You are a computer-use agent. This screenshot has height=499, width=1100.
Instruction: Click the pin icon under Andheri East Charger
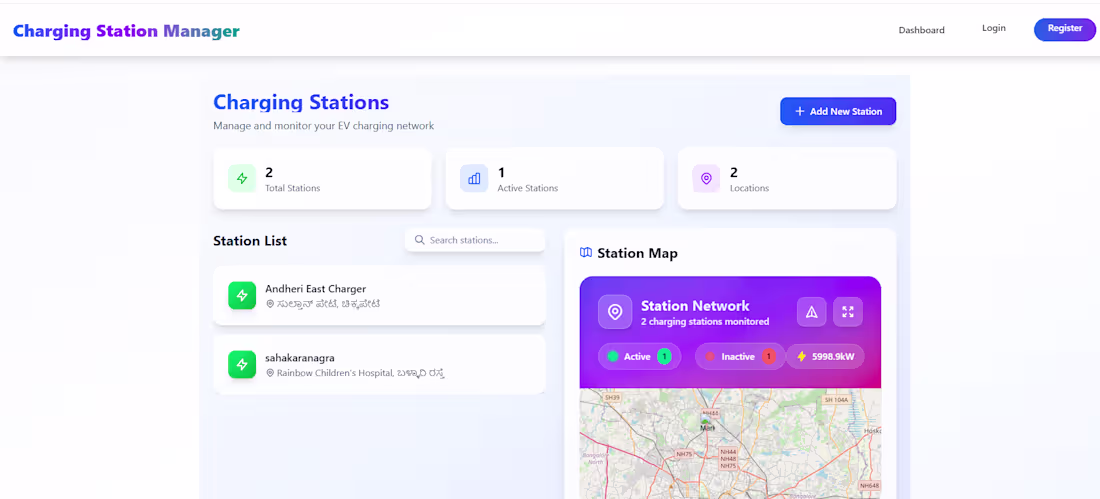(x=270, y=304)
